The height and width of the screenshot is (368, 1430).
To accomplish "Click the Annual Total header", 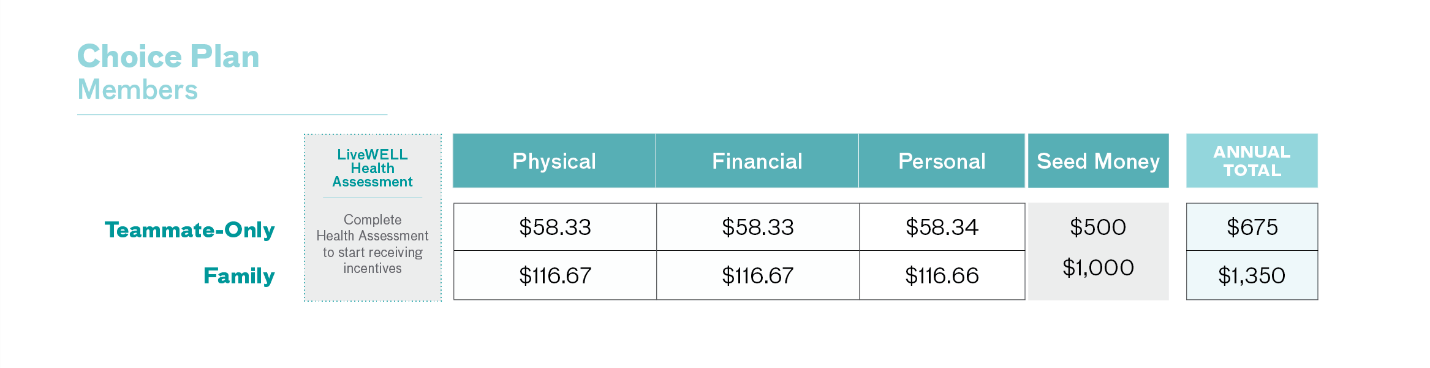I will [1252, 161].
